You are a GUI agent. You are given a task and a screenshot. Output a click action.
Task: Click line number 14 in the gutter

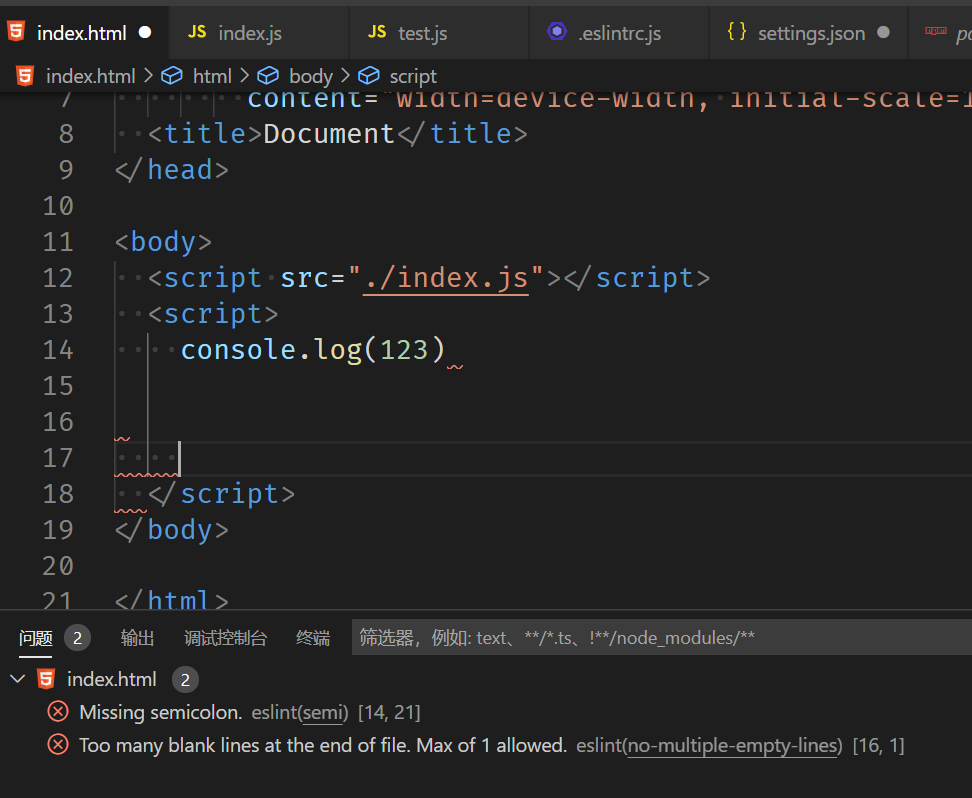click(x=58, y=350)
